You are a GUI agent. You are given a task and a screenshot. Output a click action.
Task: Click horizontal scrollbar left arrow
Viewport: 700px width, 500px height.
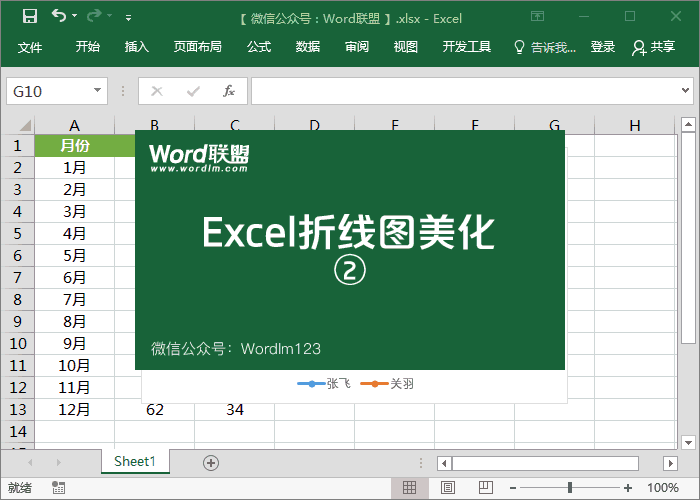pyautogui.click(x=444, y=463)
